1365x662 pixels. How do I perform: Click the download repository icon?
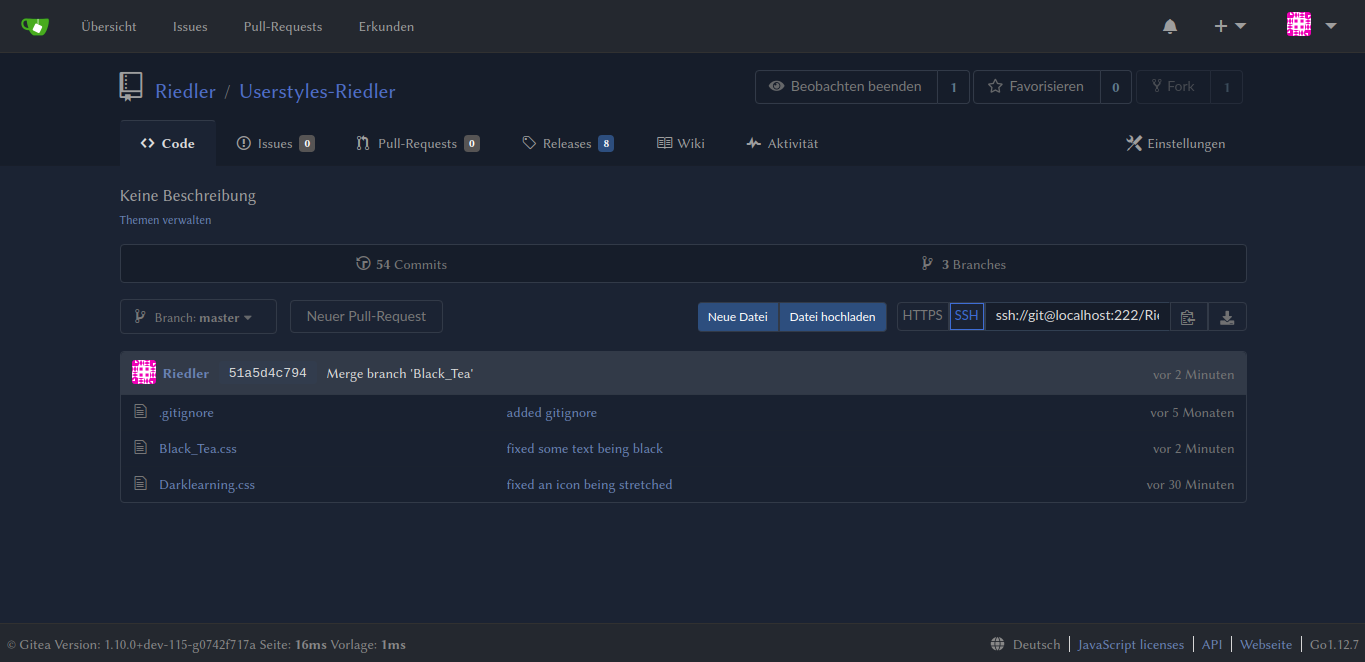point(1227,317)
